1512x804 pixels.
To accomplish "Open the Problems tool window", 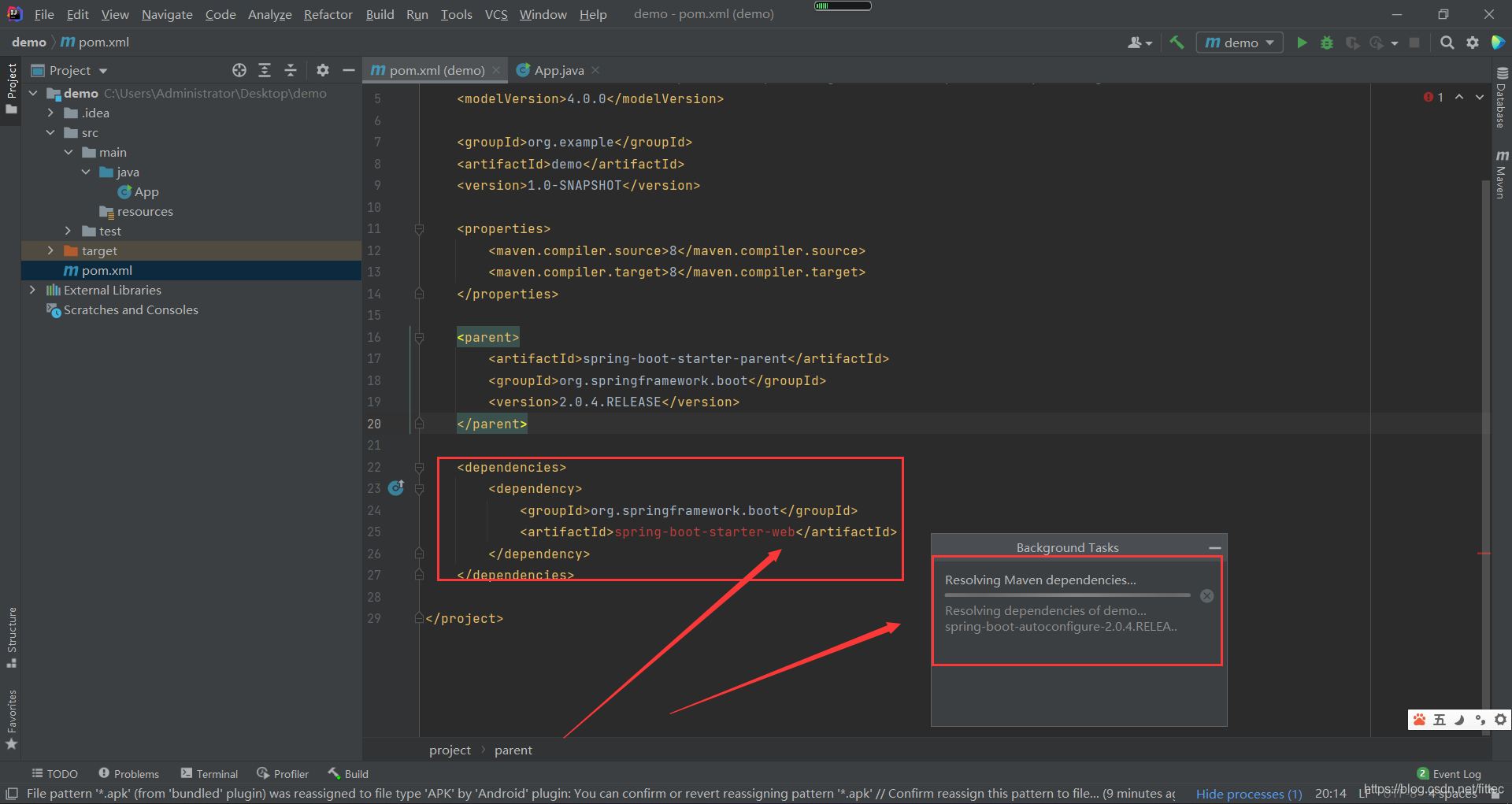I will [128, 773].
